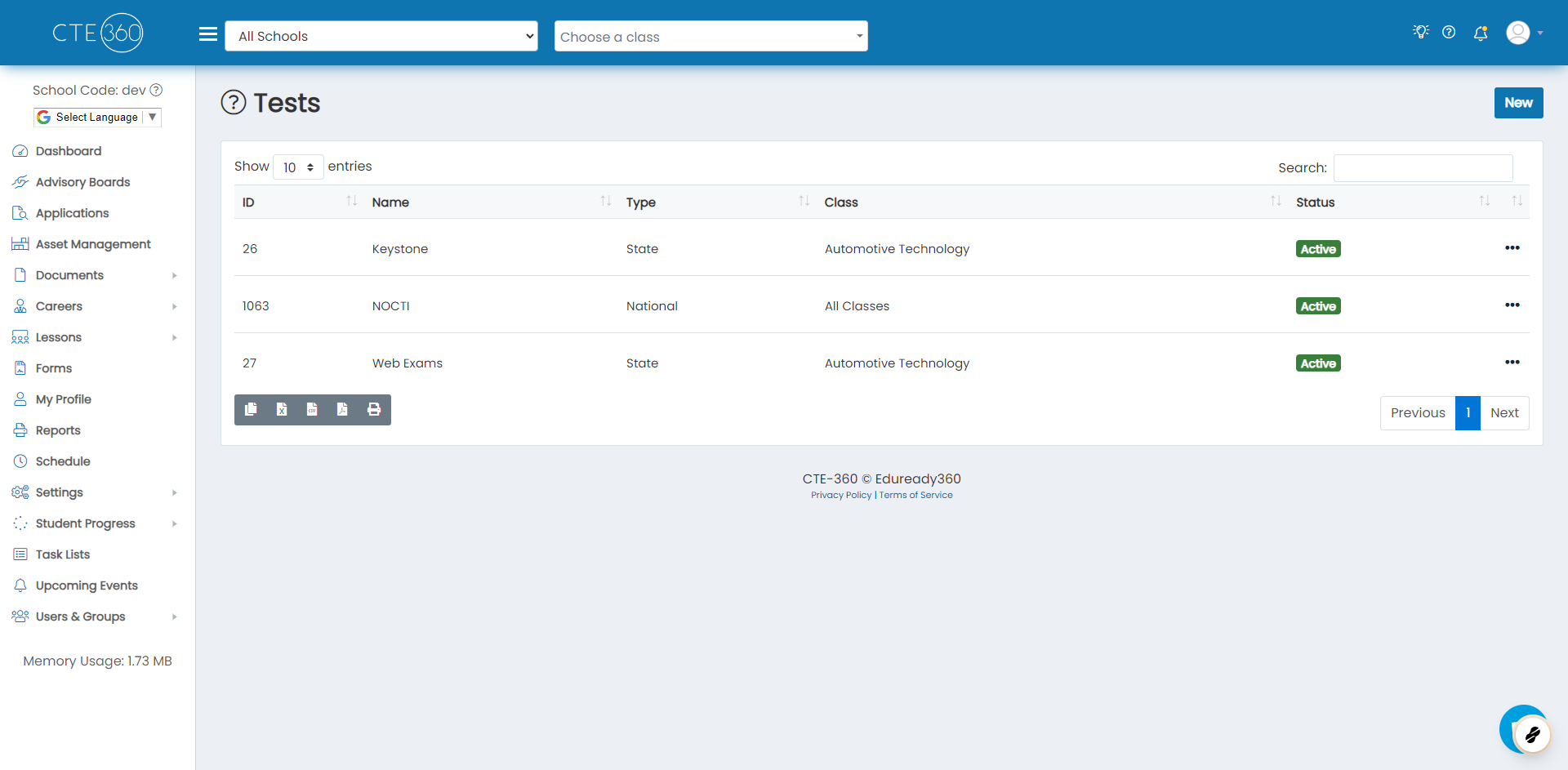The height and width of the screenshot is (770, 1568).
Task: Open the header help question icon
Action: [x=1449, y=32]
